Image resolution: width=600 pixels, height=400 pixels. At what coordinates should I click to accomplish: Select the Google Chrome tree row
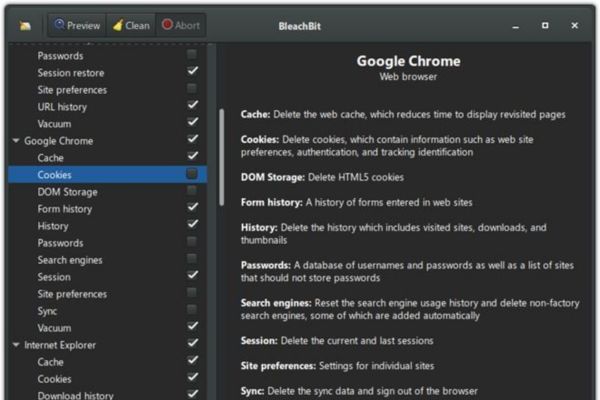pyautogui.click(x=108, y=141)
